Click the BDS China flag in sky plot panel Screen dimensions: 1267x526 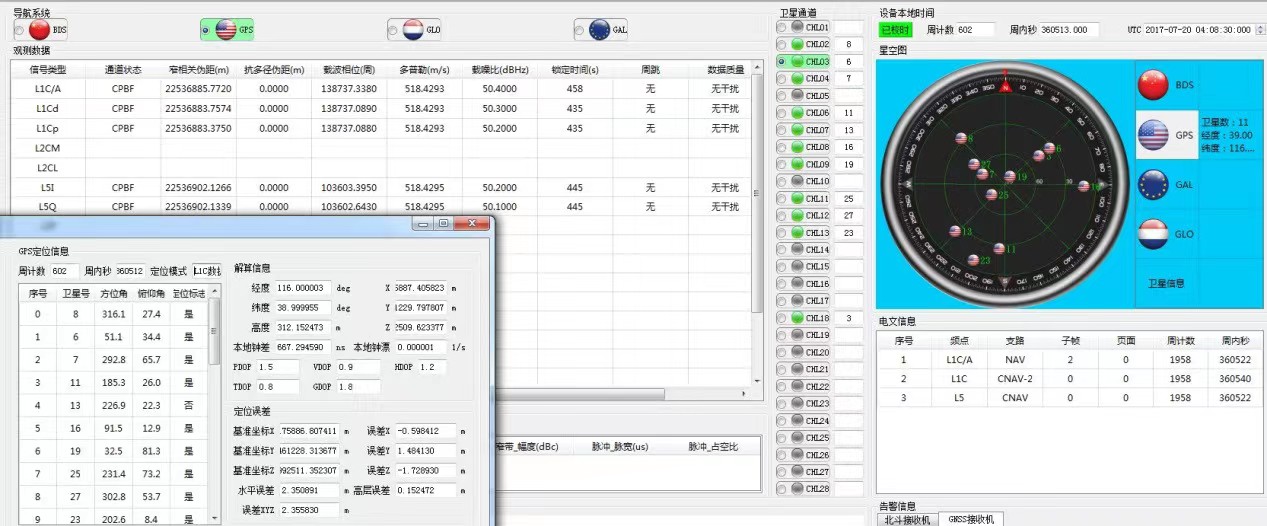[1153, 86]
